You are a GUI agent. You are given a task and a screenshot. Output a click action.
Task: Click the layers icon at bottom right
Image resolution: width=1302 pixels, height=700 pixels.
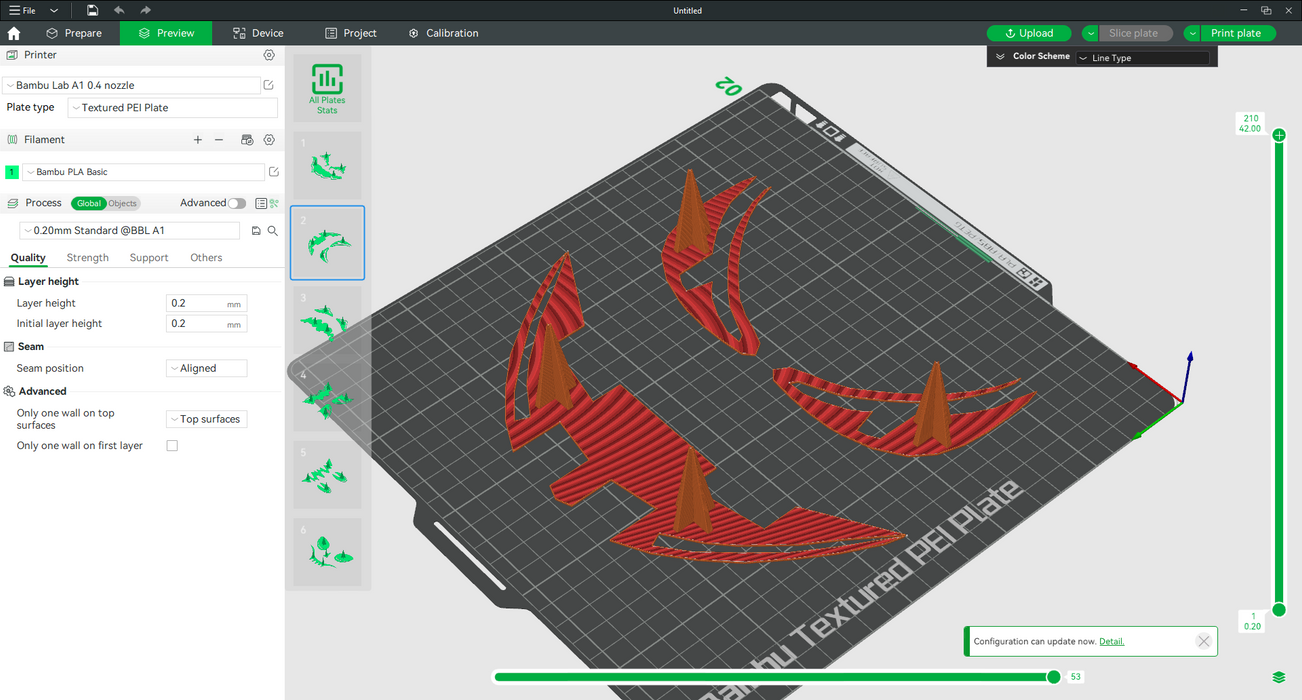[x=1279, y=678]
